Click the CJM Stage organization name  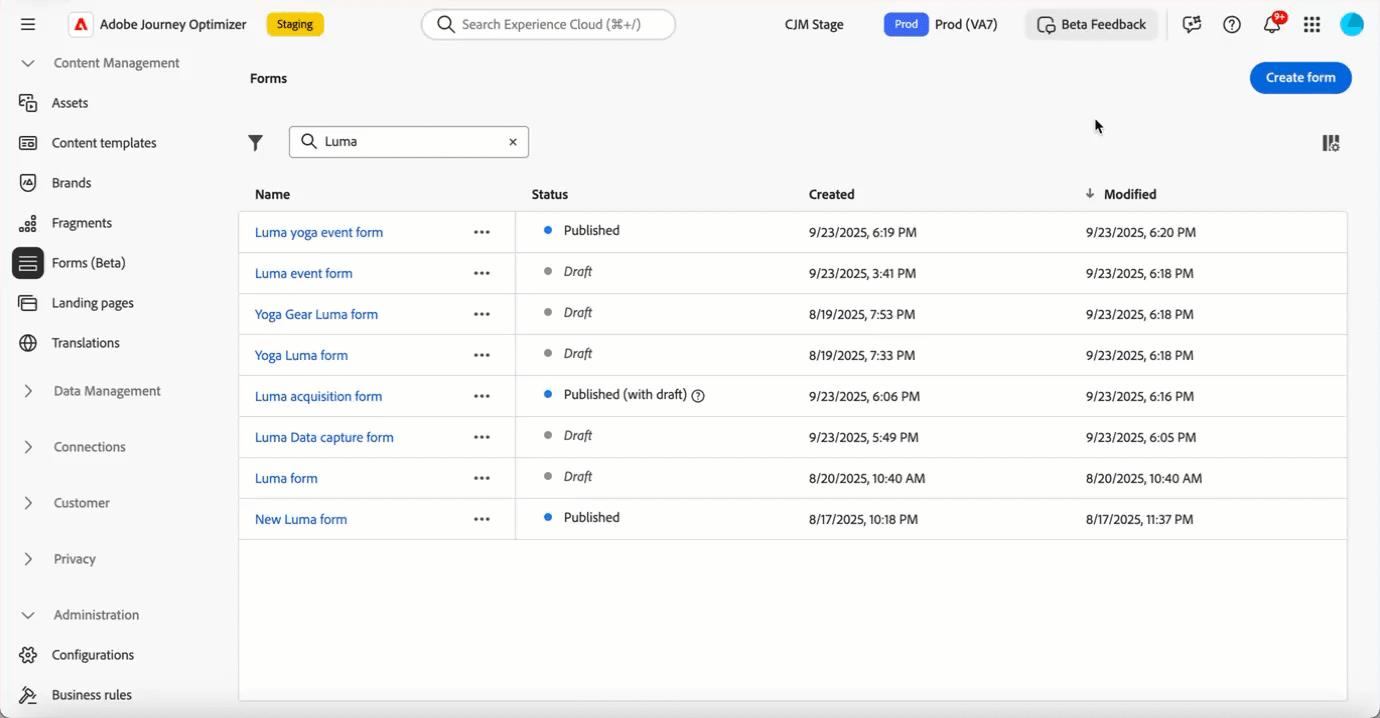[814, 24]
